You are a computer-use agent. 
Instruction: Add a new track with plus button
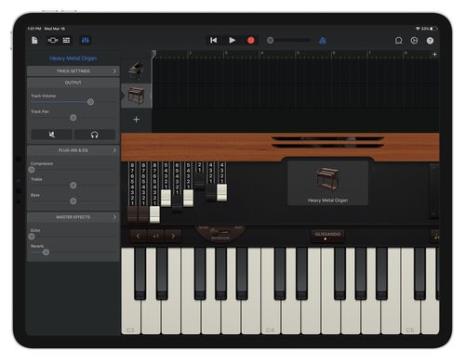136,119
